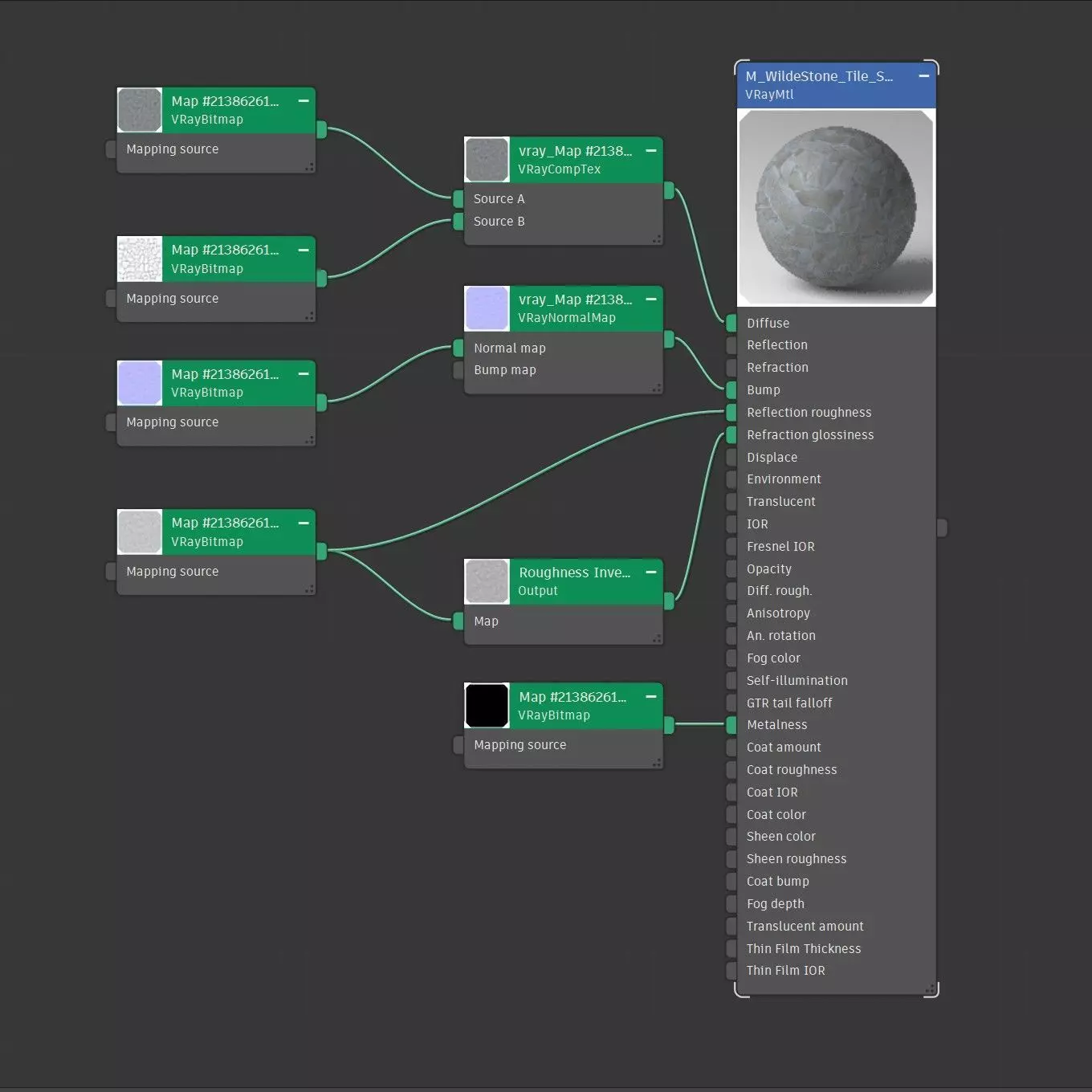The image size is (1092, 1092).
Task: Click the Source A input socket
Action: tap(458, 199)
